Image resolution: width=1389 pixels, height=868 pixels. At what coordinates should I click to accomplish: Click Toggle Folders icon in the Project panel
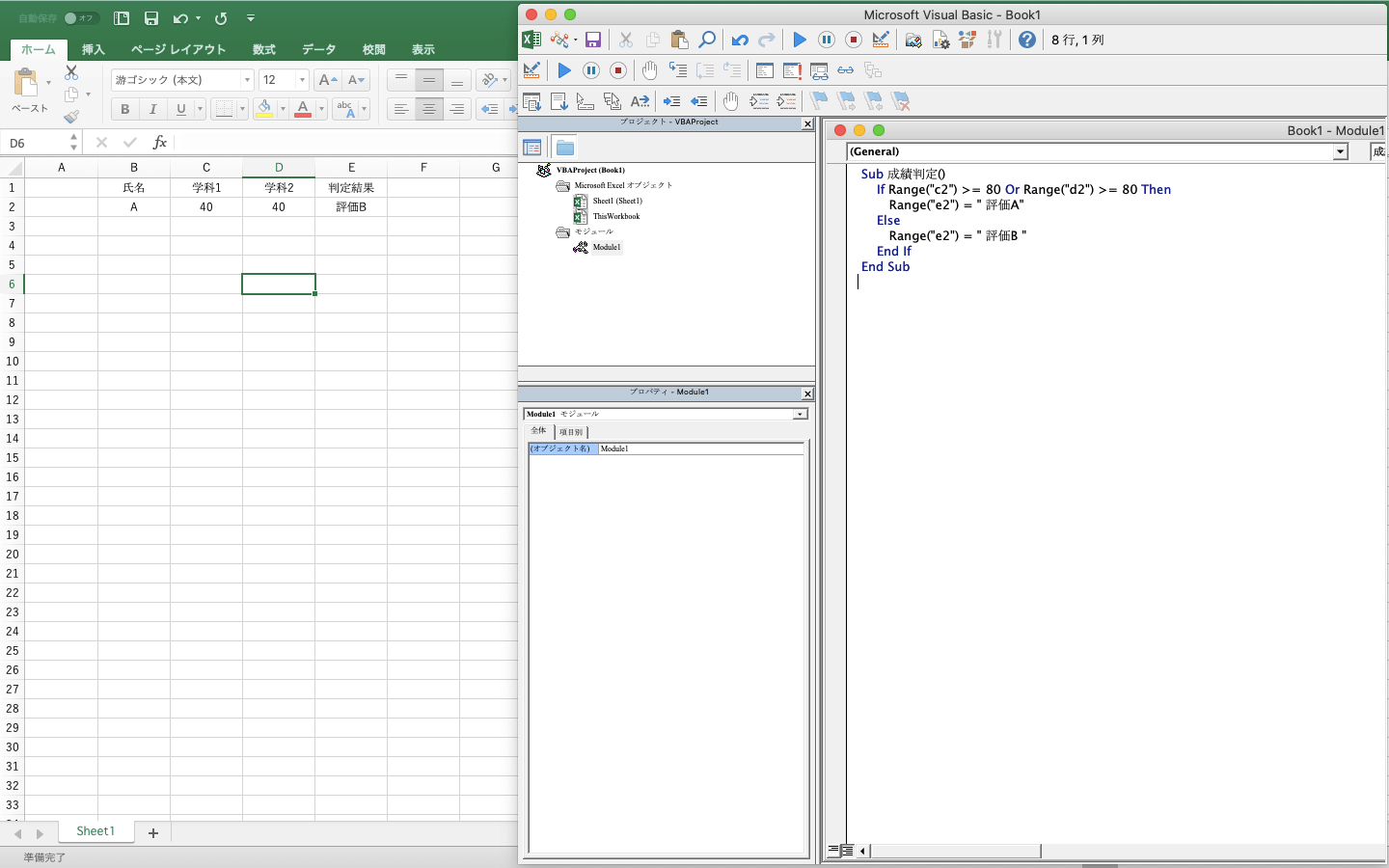coord(565,148)
